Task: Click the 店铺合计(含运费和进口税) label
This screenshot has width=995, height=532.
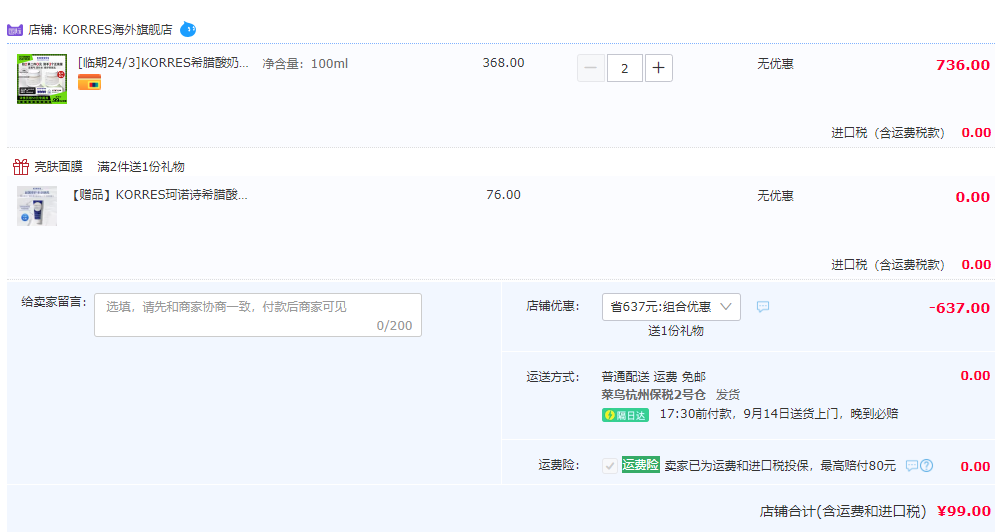Action: 843,512
